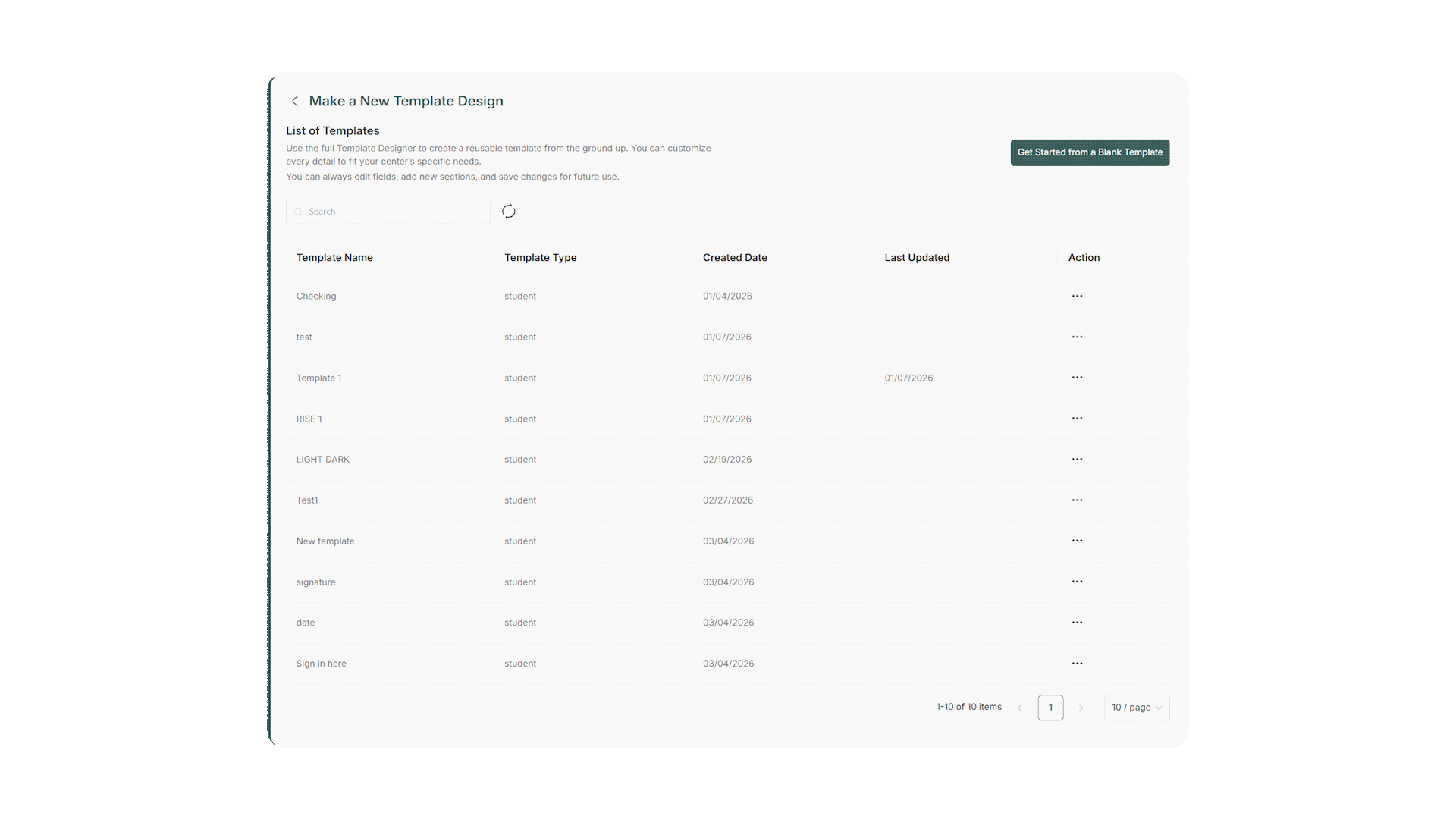This screenshot has width=1456, height=819.
Task: Open actions menu for Template 1 row
Action: point(1077,378)
